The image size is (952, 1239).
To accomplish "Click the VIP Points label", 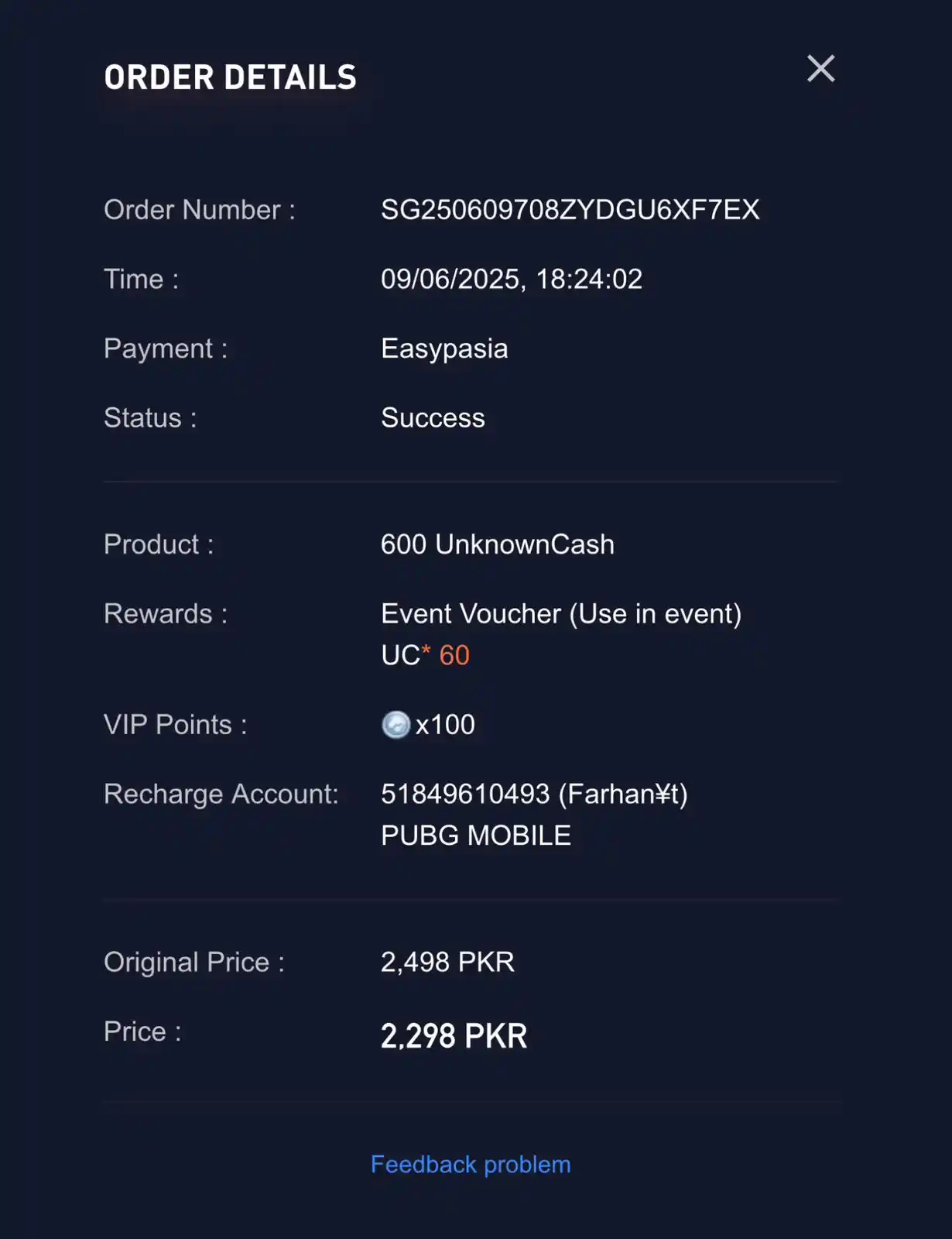I will pos(176,725).
